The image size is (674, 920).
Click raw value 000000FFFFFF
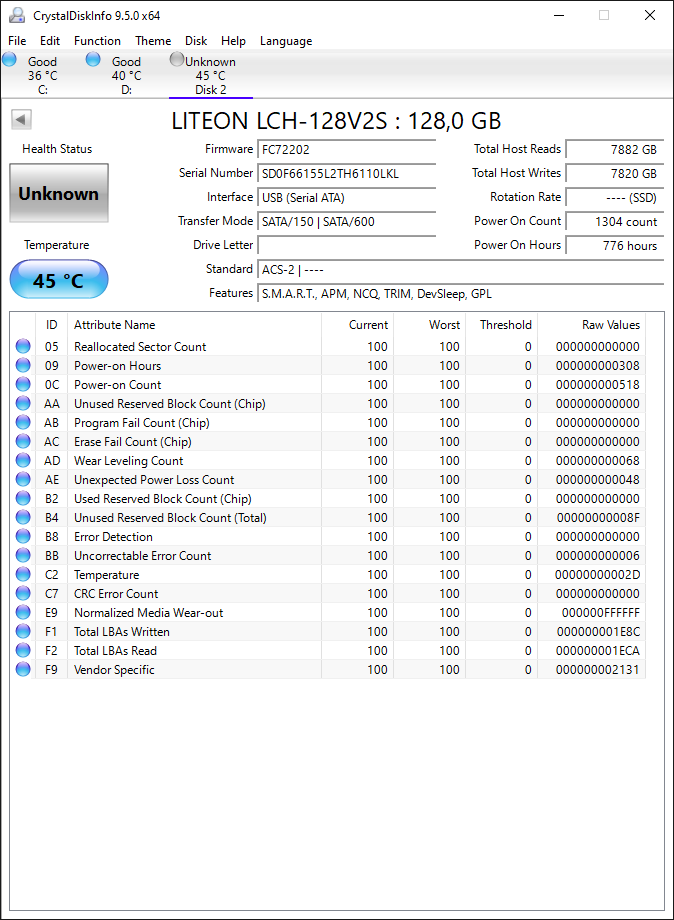tap(601, 613)
